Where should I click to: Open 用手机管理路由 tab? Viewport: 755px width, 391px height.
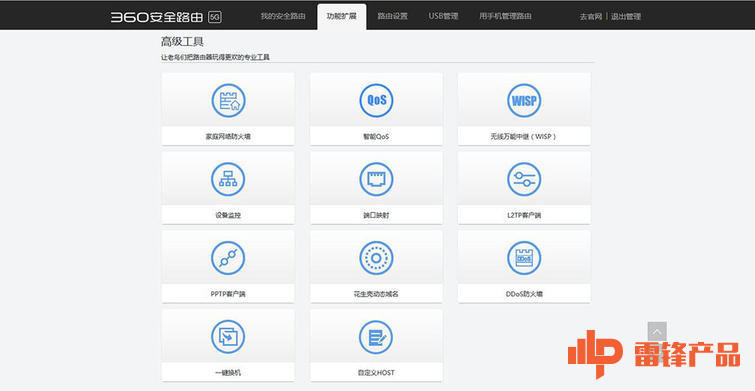pos(505,16)
